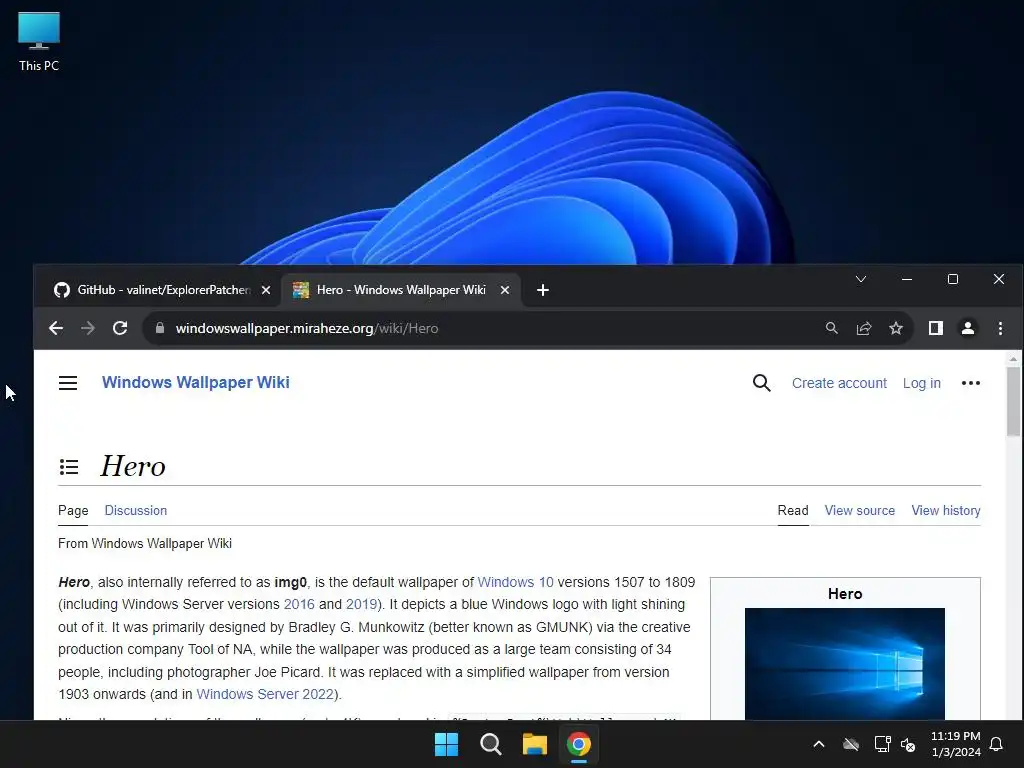Click the cloud sync tray icon
1024x768 pixels.
(x=851, y=744)
